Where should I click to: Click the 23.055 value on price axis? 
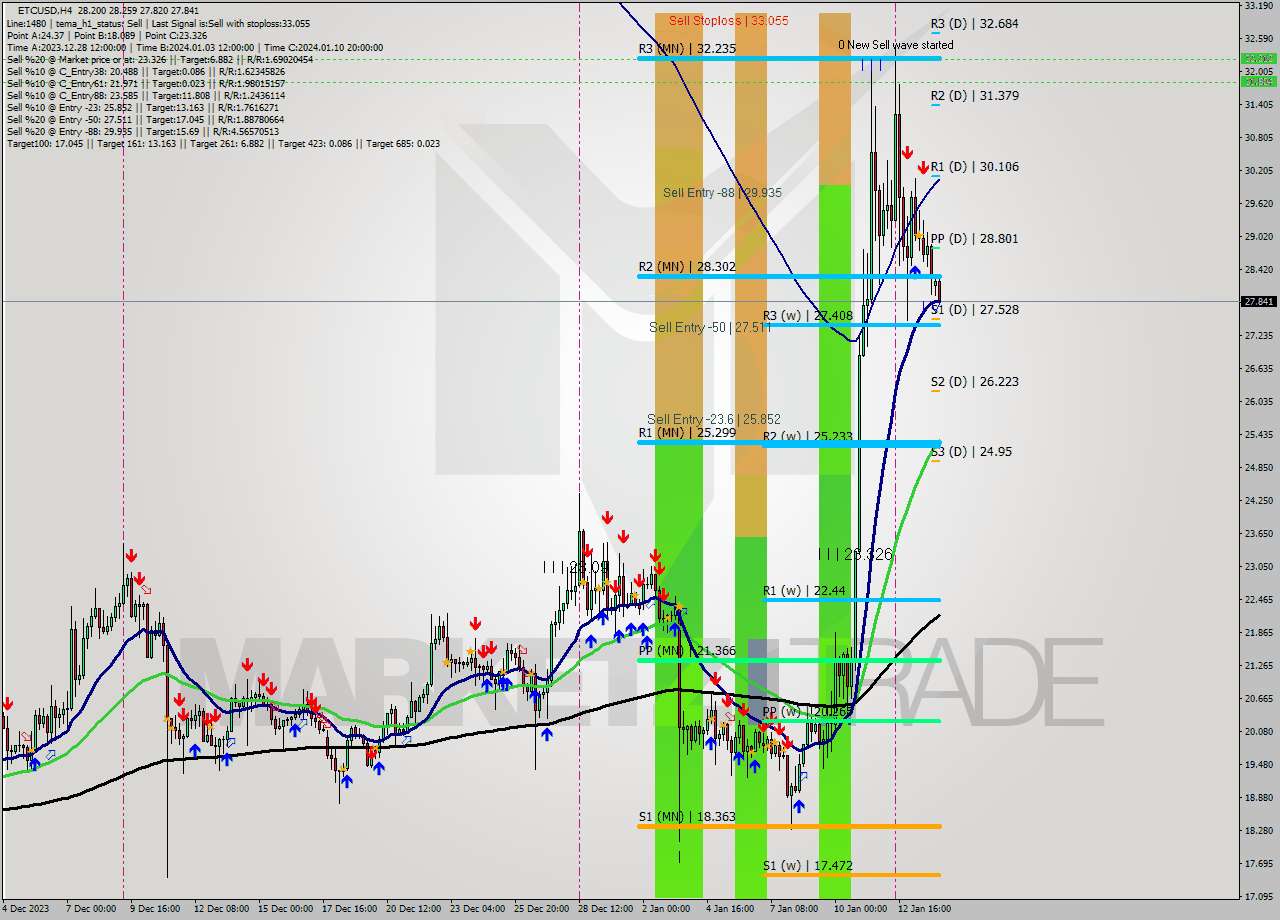tap(1258, 566)
